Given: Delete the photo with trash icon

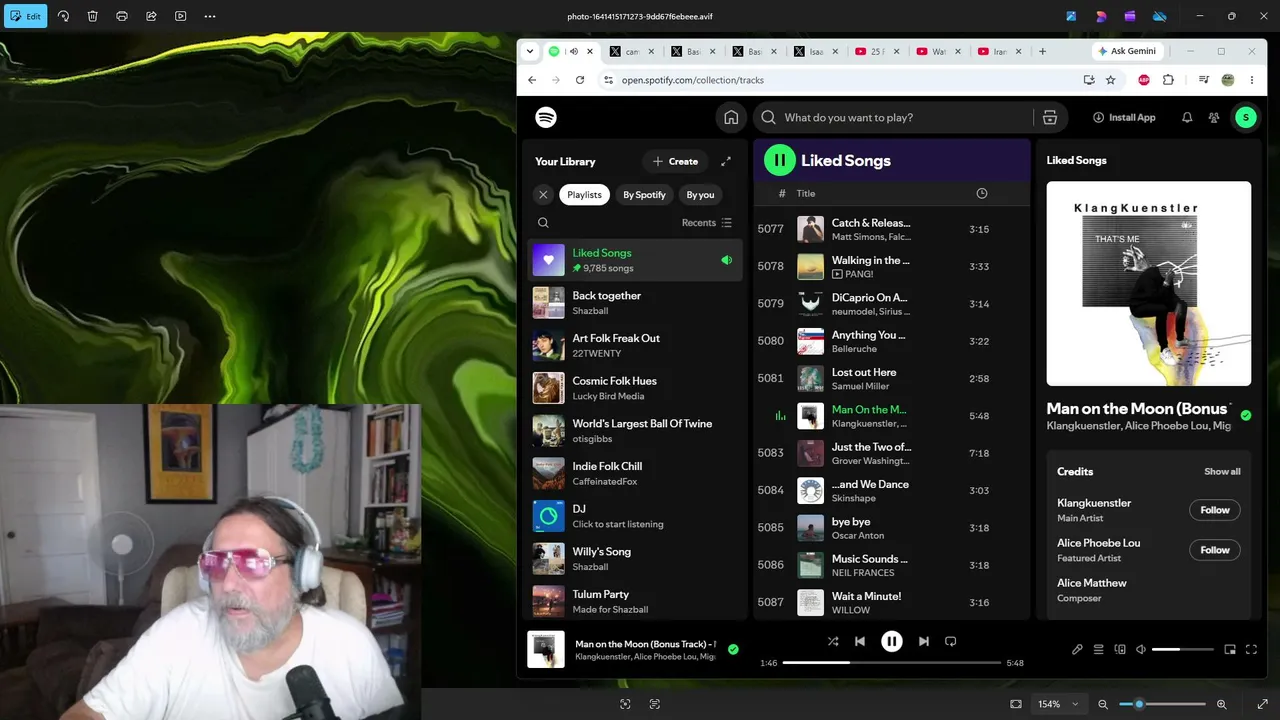Looking at the screenshot, I should point(92,16).
